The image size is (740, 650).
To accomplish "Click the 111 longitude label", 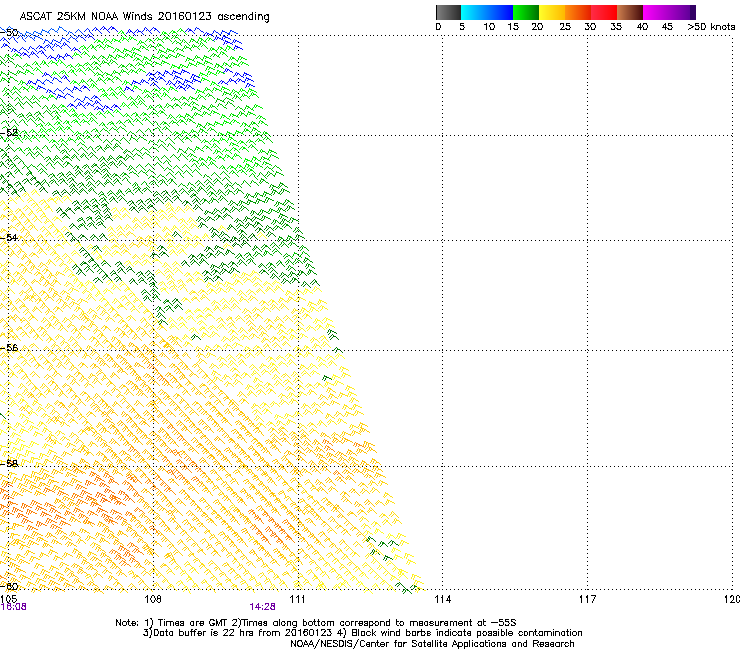I will pyautogui.click(x=297, y=599).
